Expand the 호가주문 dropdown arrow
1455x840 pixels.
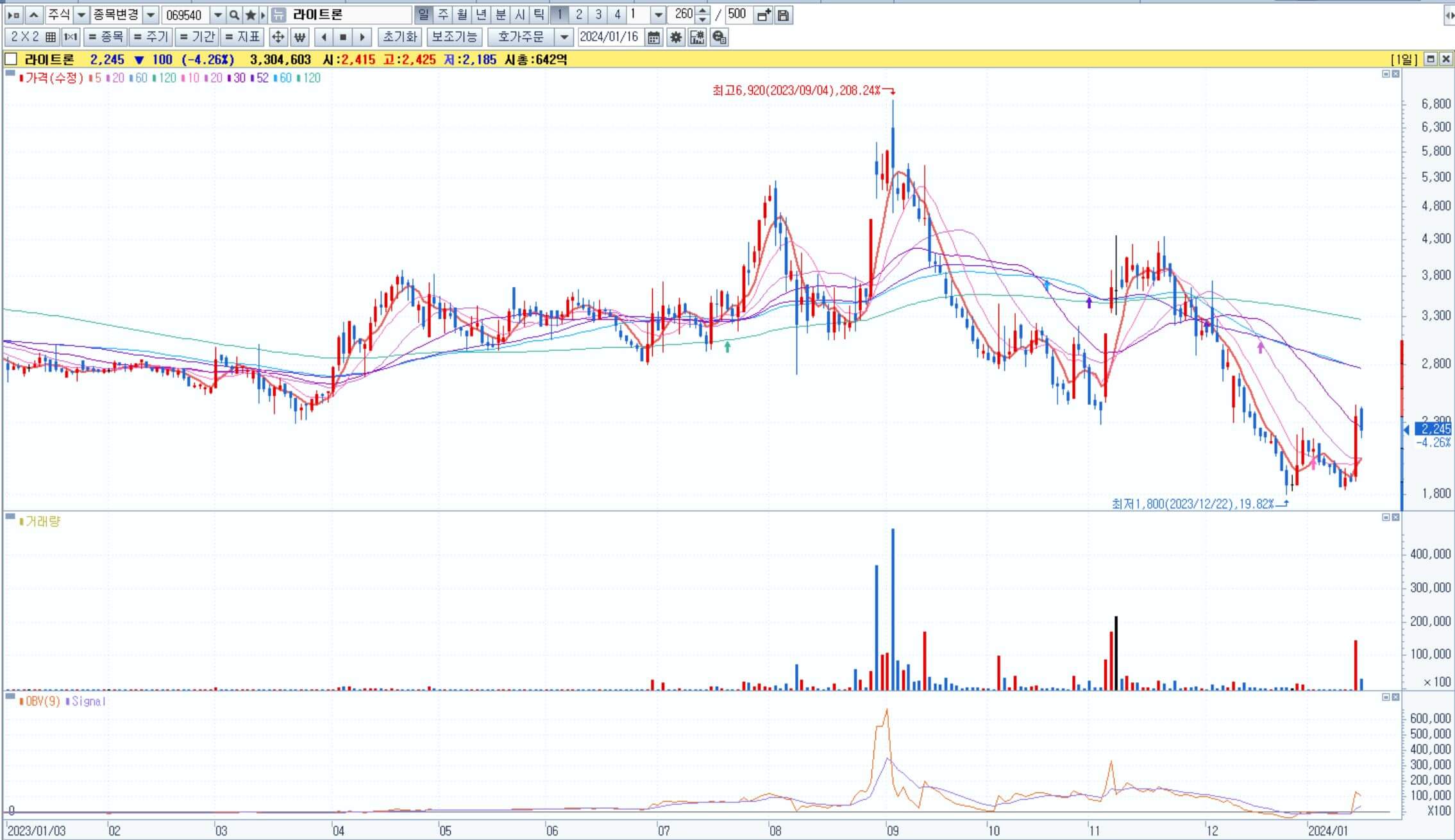click(564, 37)
